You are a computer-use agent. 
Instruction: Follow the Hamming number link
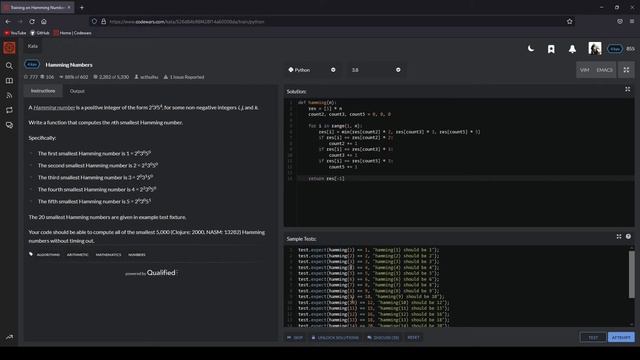[54, 108]
